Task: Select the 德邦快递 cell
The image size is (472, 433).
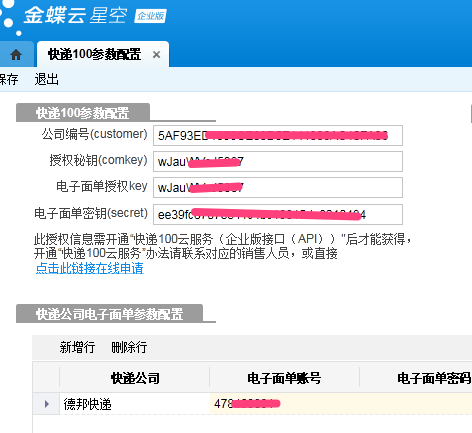Action: point(135,404)
